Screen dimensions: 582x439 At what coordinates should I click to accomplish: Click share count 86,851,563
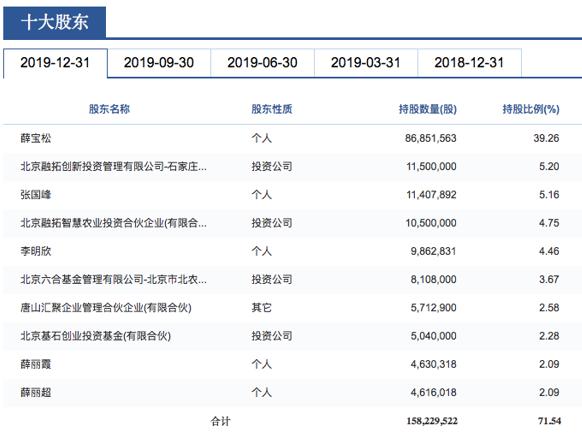[x=431, y=138]
